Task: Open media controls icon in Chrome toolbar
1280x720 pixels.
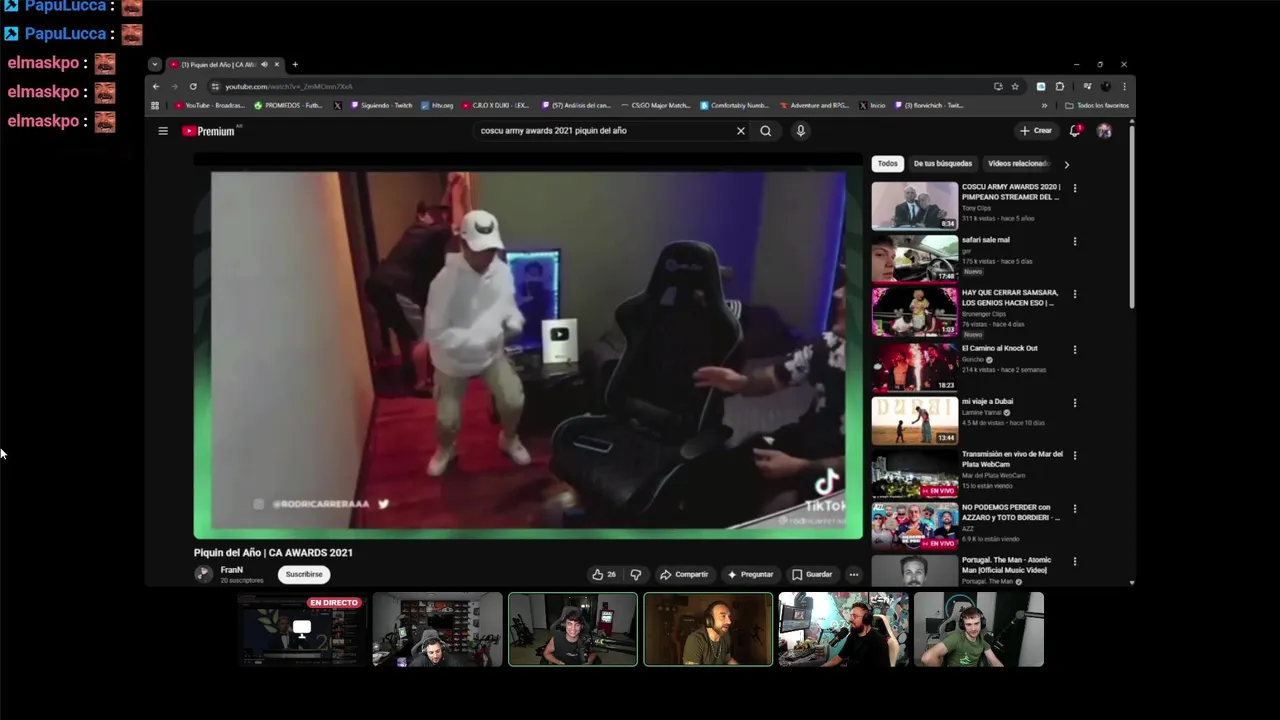Action: pyautogui.click(x=1087, y=87)
